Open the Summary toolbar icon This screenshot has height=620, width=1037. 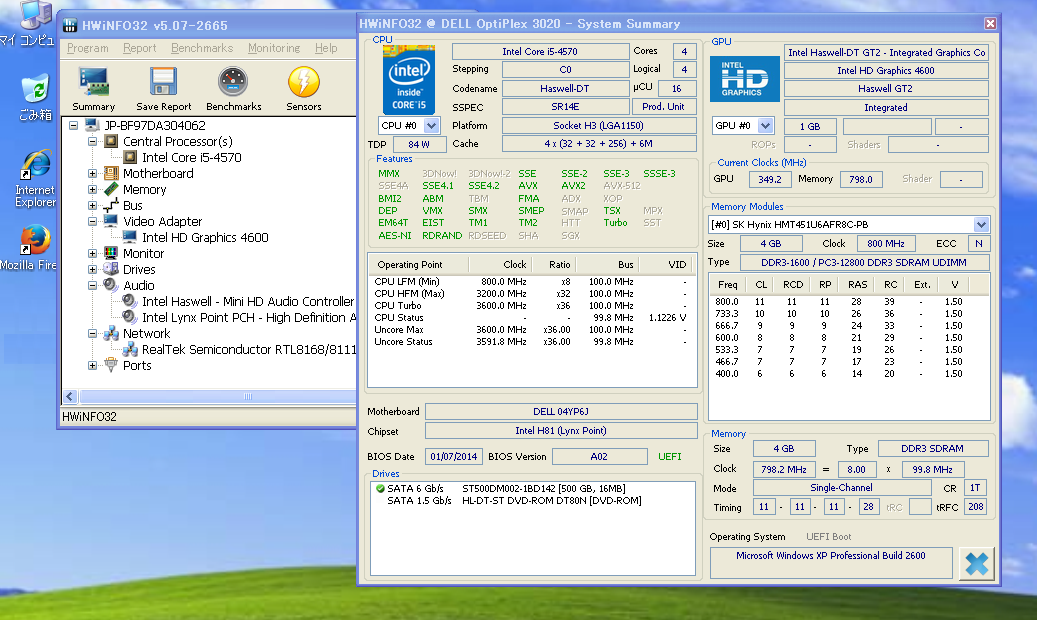pyautogui.click(x=93, y=81)
